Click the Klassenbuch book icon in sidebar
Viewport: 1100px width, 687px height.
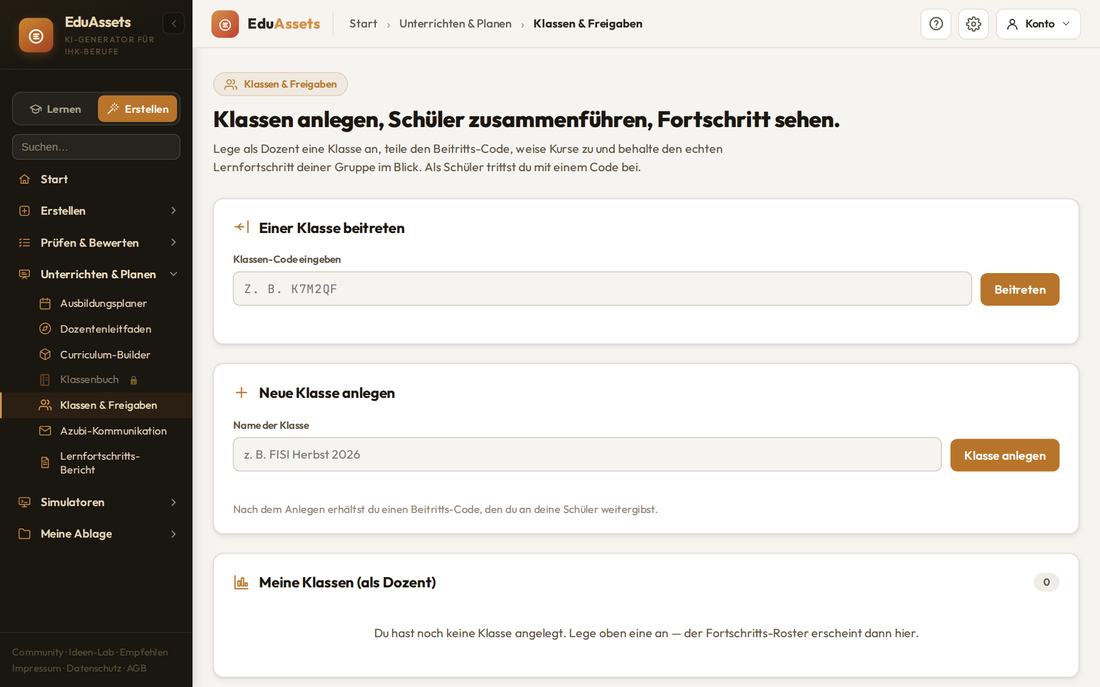[45, 380]
